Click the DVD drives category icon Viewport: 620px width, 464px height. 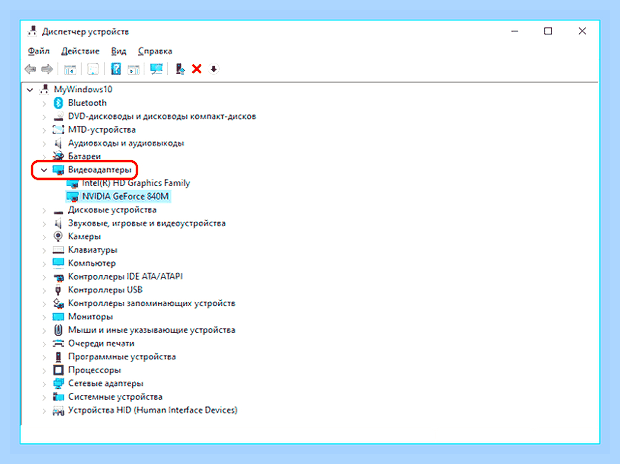(x=58, y=116)
